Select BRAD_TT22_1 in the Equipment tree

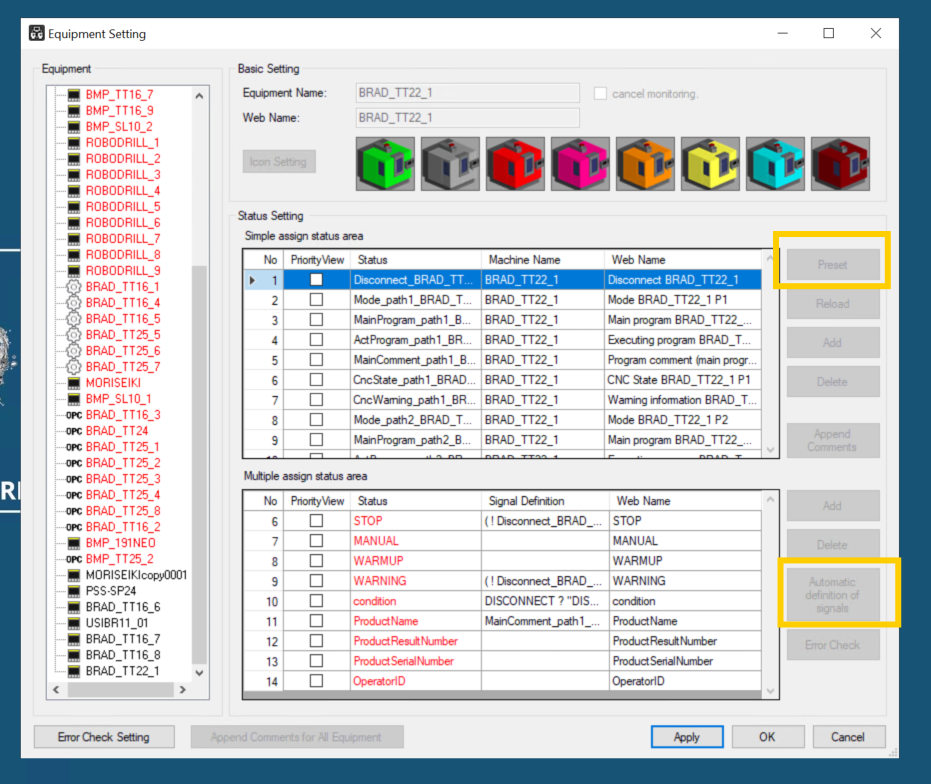pyautogui.click(x=122, y=672)
